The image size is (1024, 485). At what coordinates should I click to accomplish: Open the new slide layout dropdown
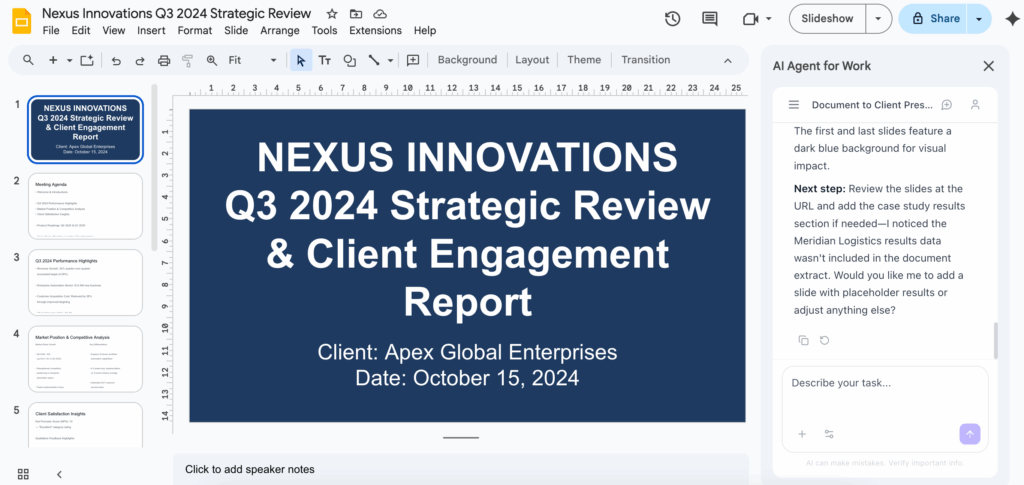tap(69, 60)
